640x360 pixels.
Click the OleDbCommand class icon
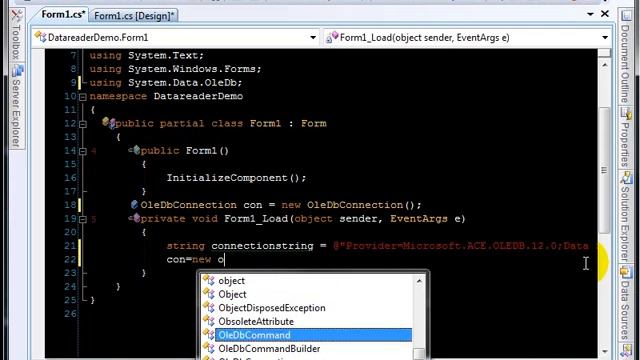pyautogui.click(x=209, y=334)
